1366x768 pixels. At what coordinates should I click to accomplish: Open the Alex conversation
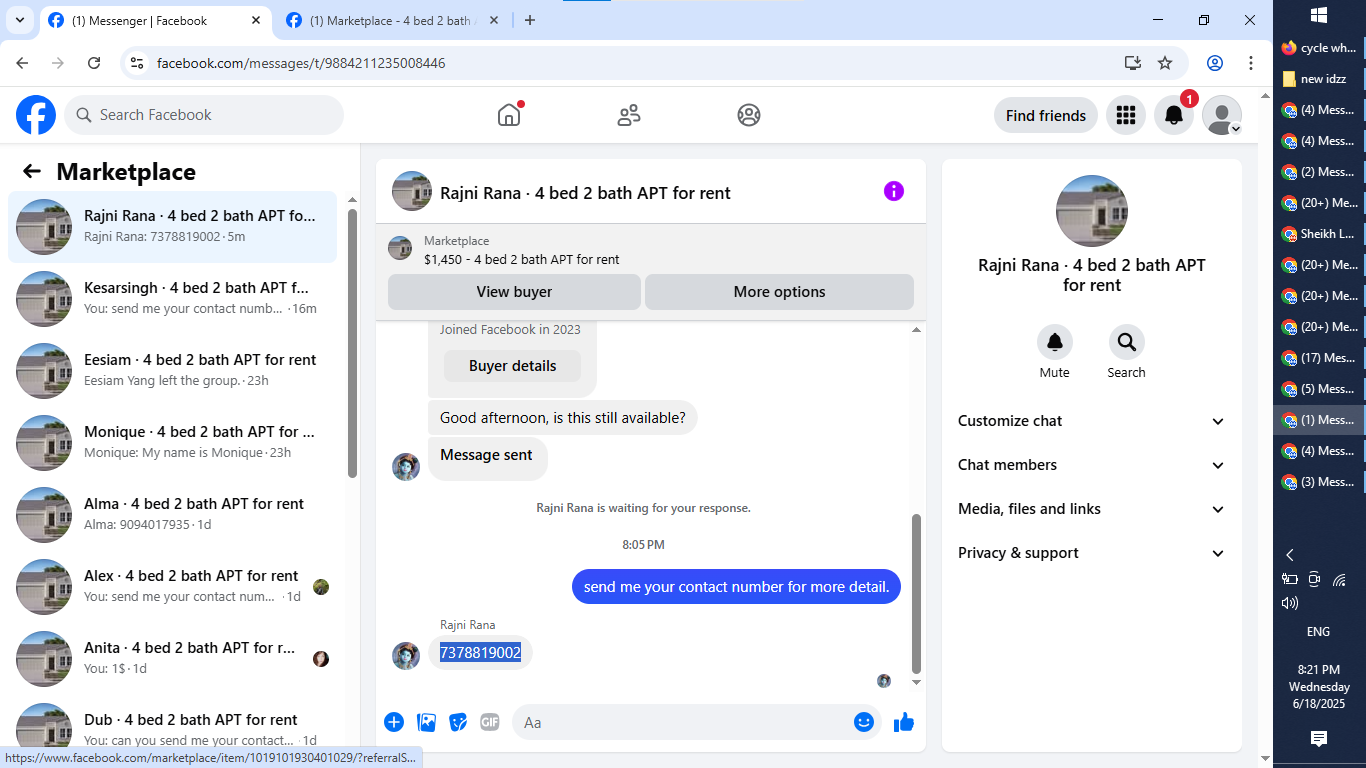point(173,587)
